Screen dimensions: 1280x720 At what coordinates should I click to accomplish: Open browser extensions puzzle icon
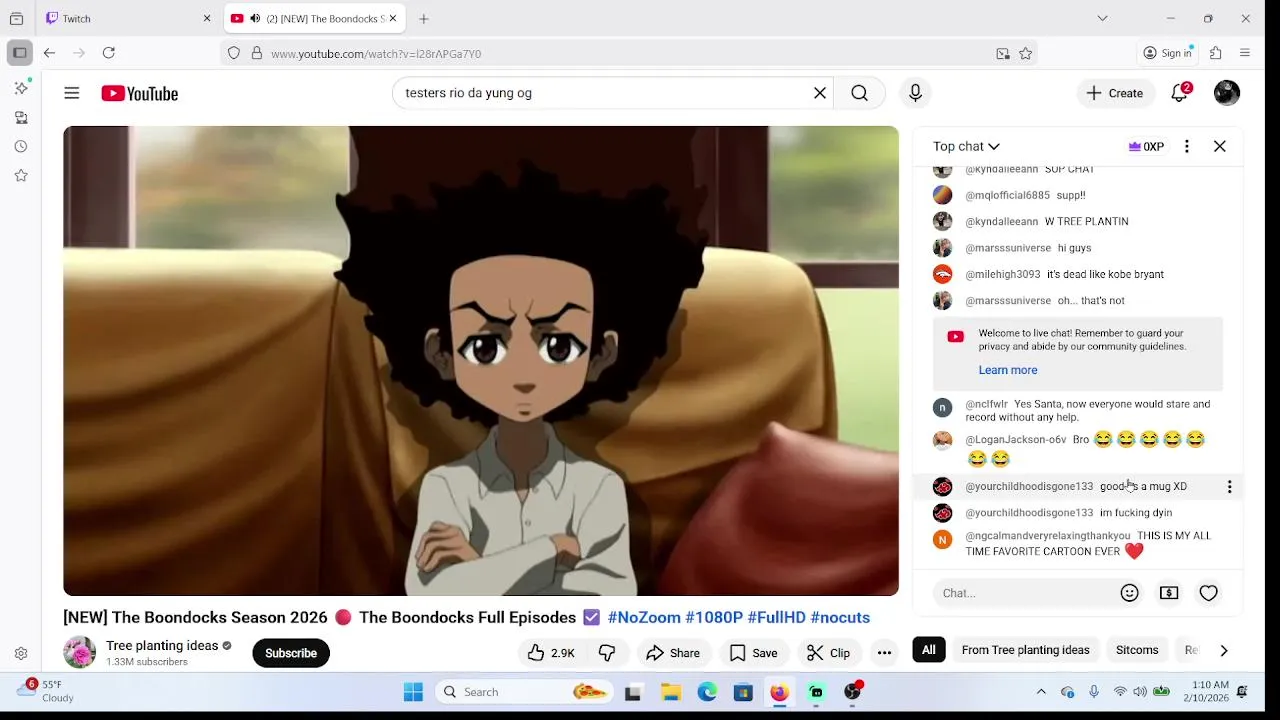[x=1216, y=53]
